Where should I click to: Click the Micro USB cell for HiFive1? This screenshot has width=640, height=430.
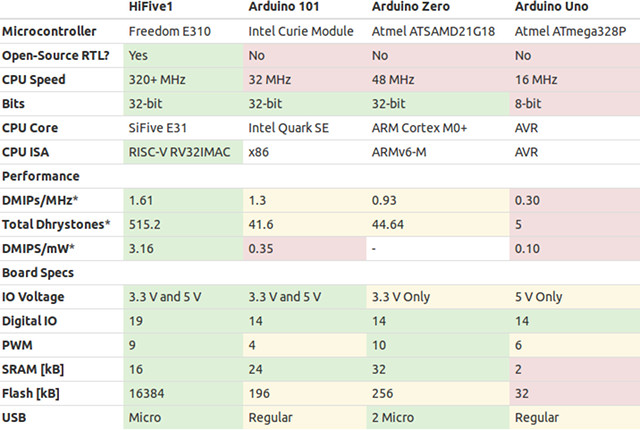pyautogui.click(x=183, y=417)
